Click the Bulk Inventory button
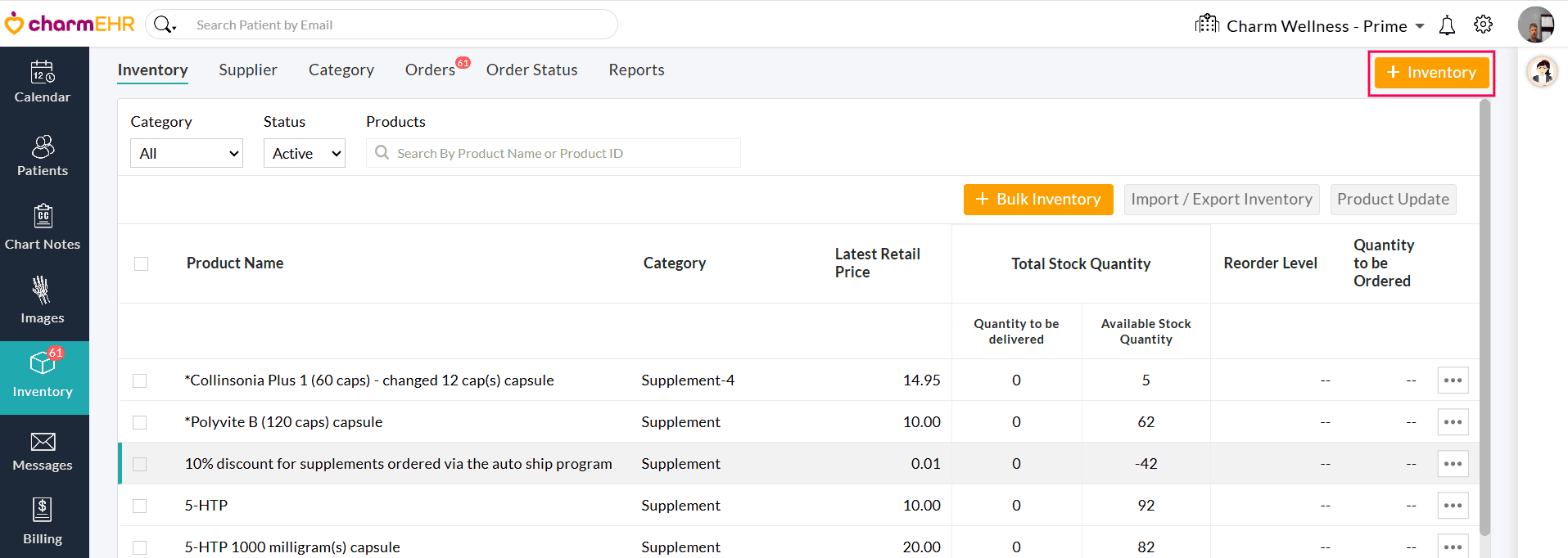The height and width of the screenshot is (558, 1568). [x=1037, y=200]
